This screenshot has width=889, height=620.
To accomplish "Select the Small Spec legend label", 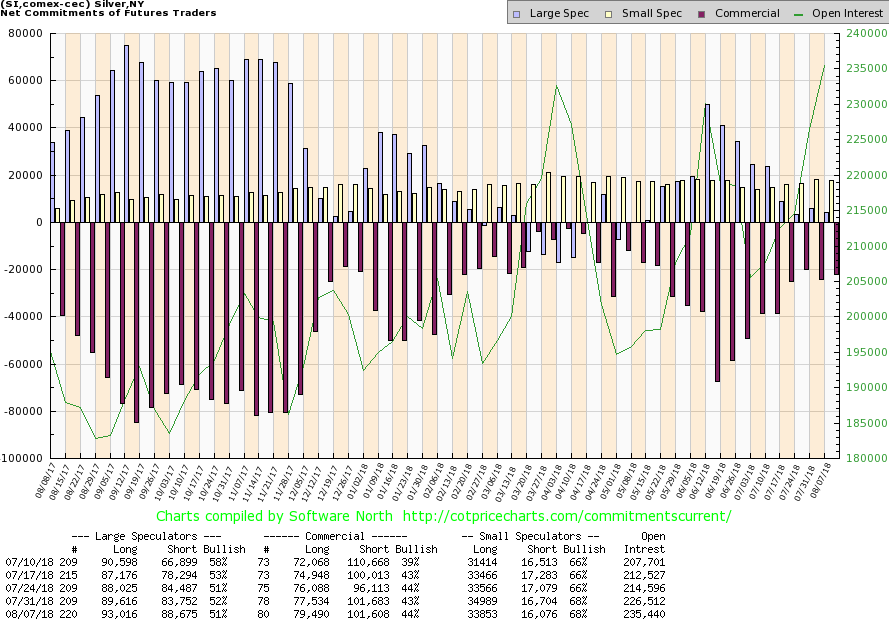I will [652, 14].
